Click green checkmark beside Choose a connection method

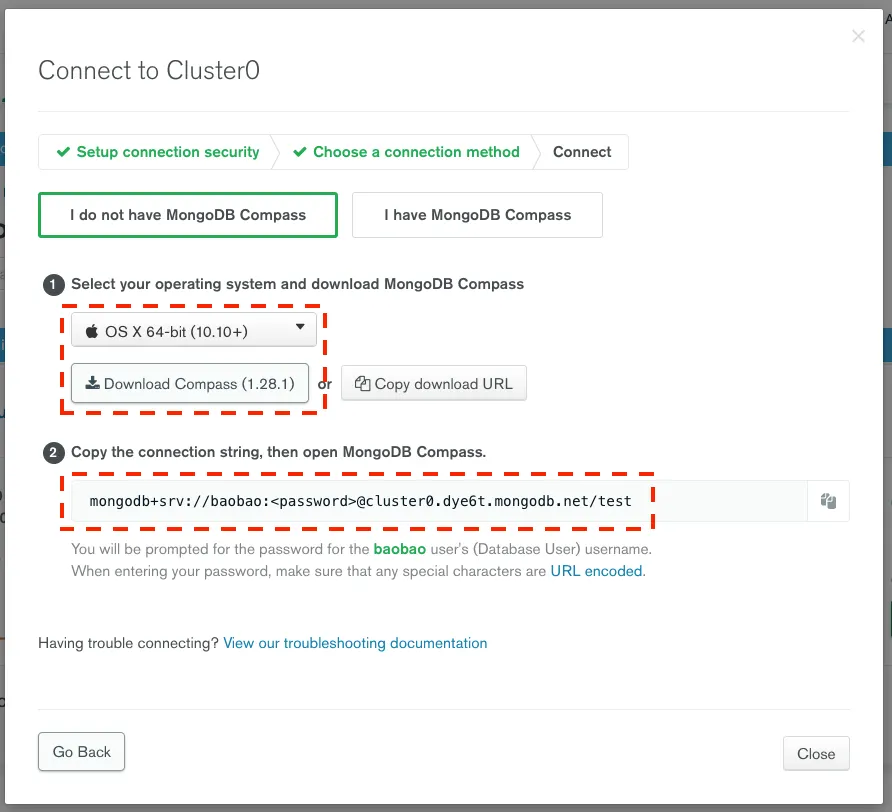pos(300,152)
